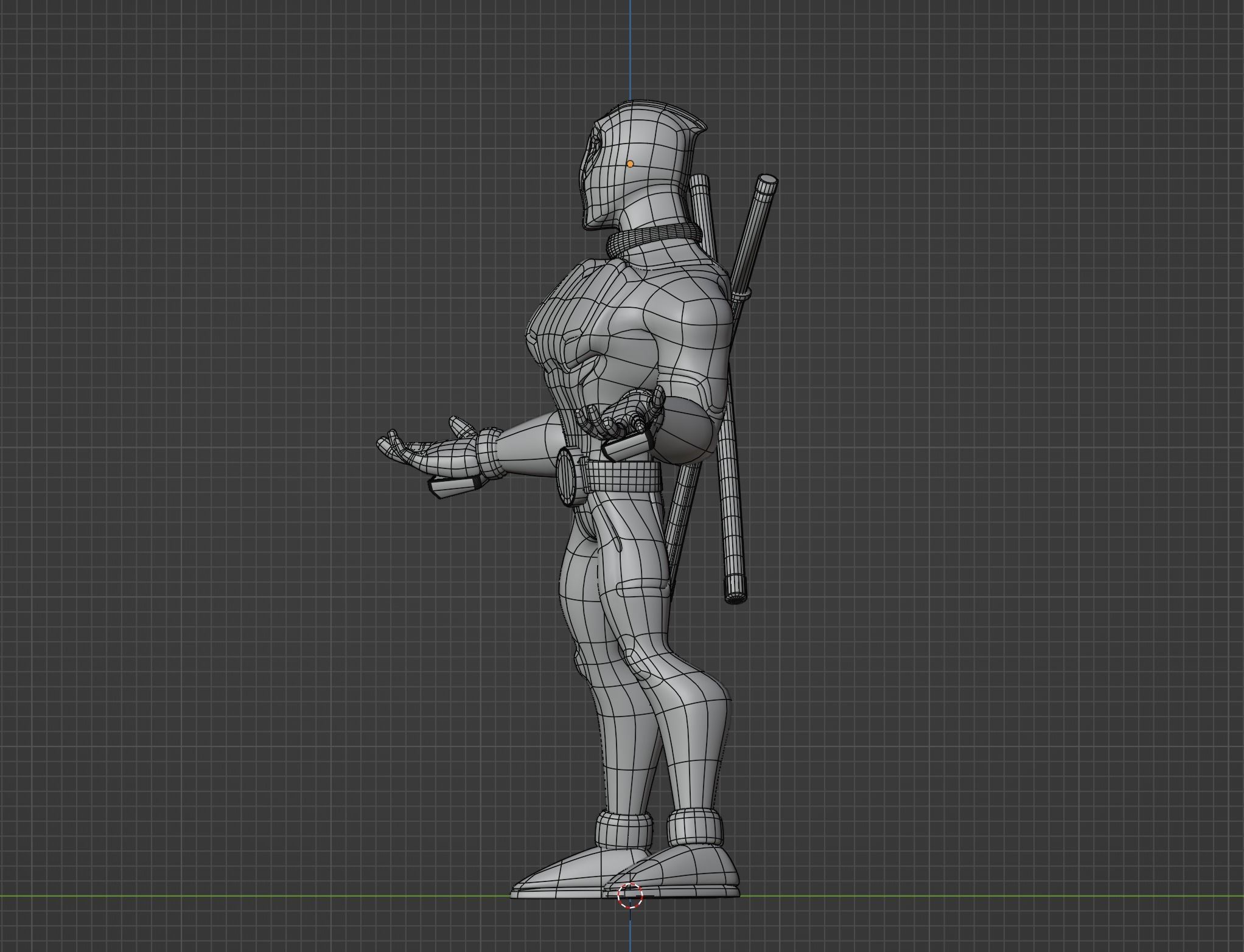Select the rear ankle cuff
Screen dimensions: 1244x952
pos(696,827)
